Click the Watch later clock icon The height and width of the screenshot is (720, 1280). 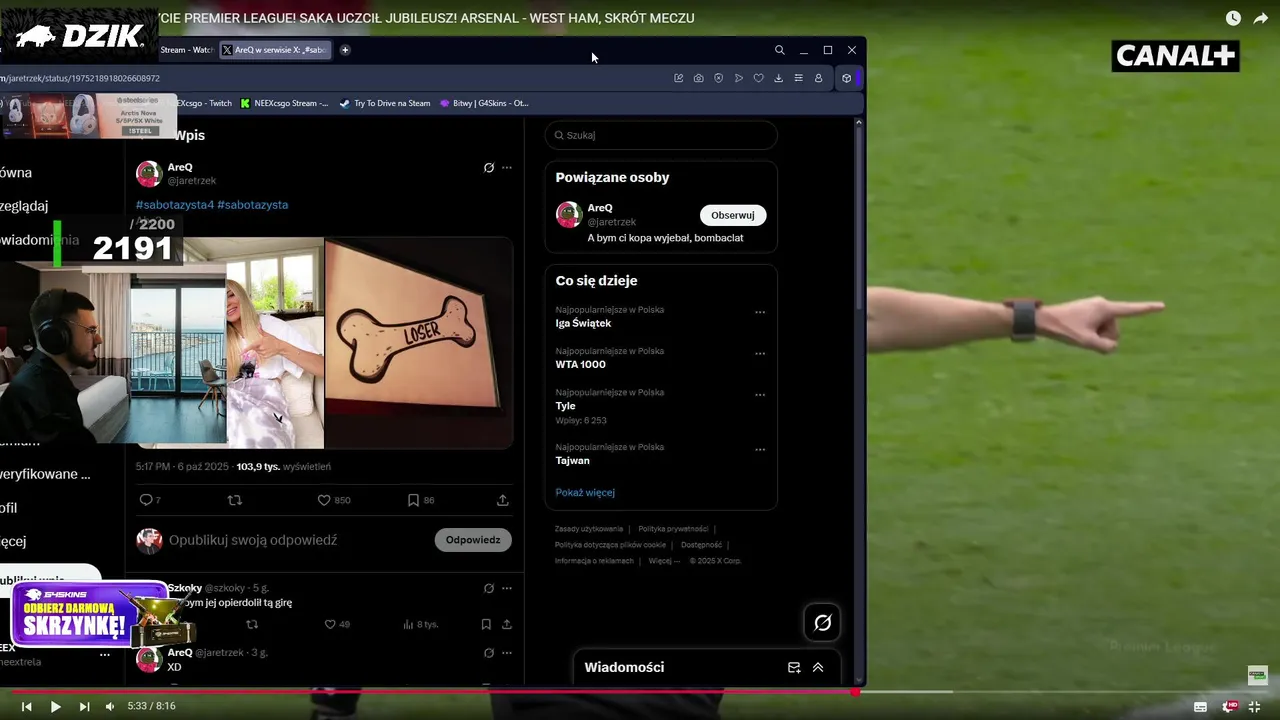1233,18
